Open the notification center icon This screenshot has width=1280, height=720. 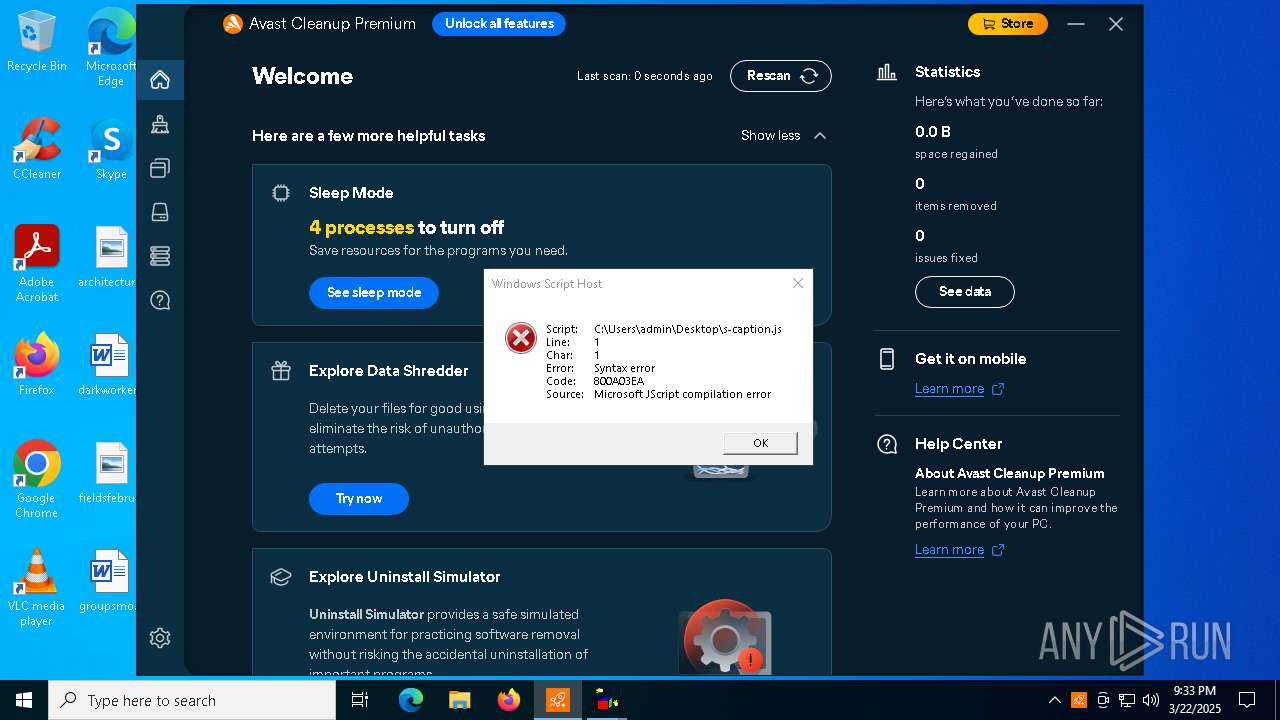[1247, 700]
